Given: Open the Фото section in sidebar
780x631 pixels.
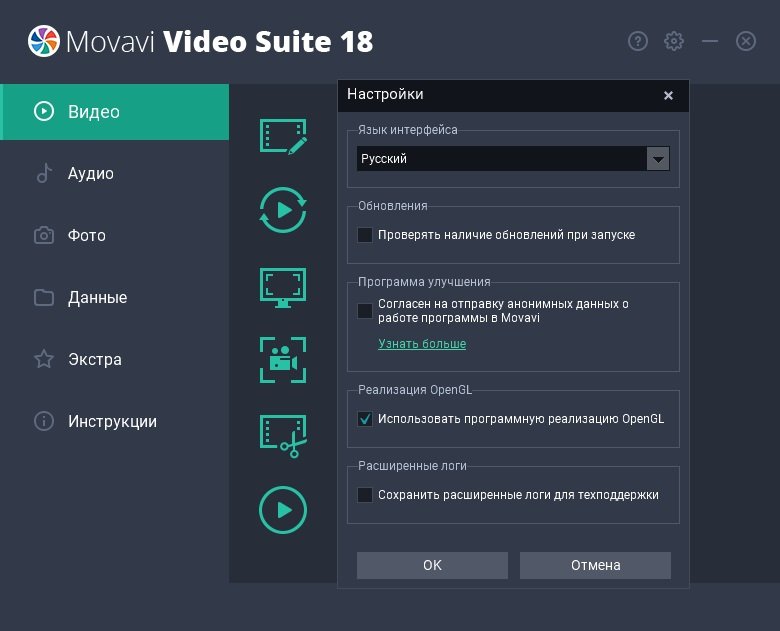Looking at the screenshot, I should click(86, 236).
